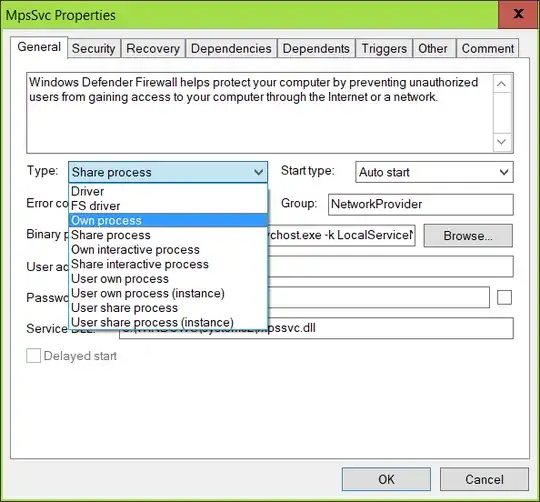This screenshot has width=540, height=502.
Task: Close the MpsSvc Properties window
Action: tap(518, 14)
